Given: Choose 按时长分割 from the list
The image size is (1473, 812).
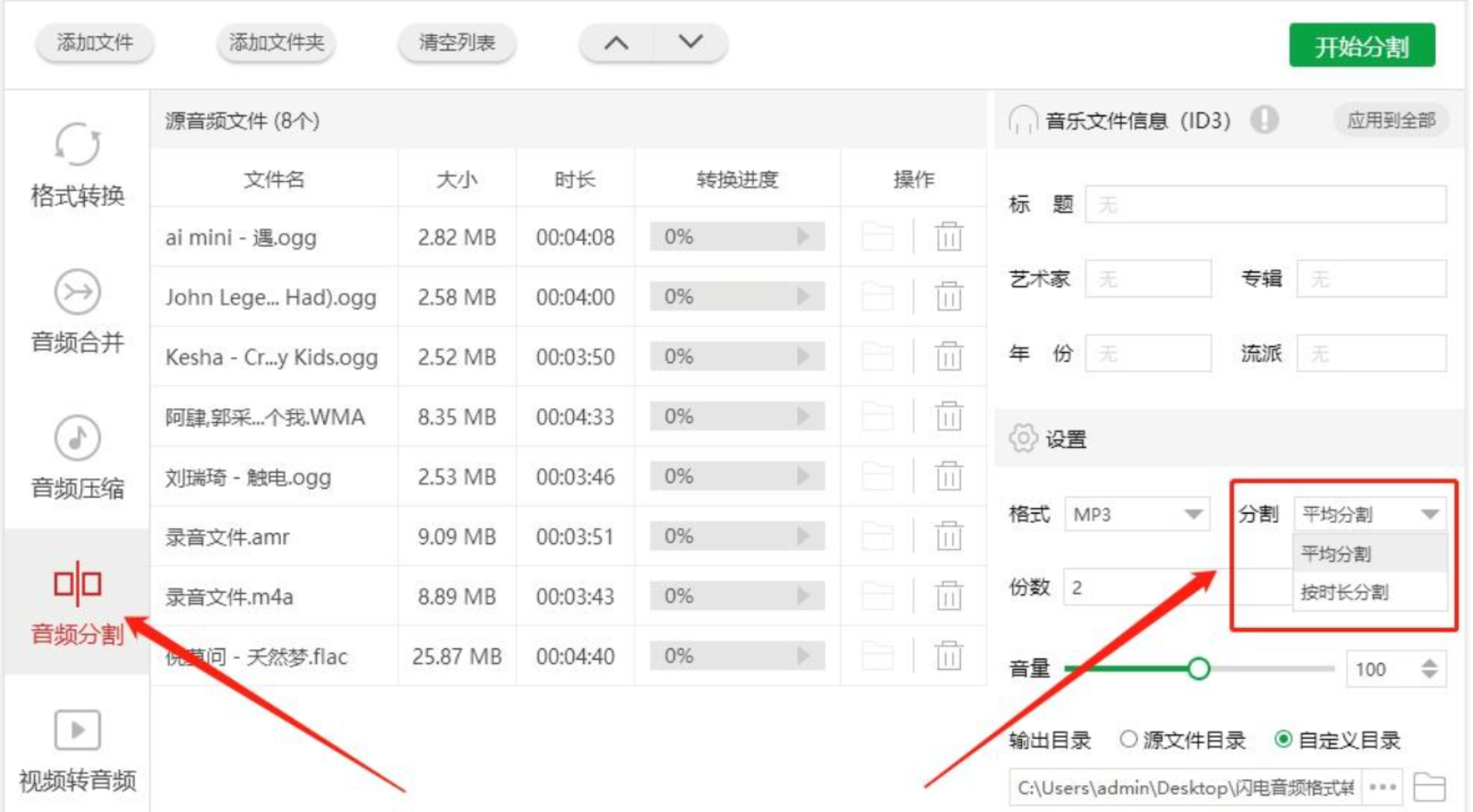Looking at the screenshot, I should point(1345,592).
